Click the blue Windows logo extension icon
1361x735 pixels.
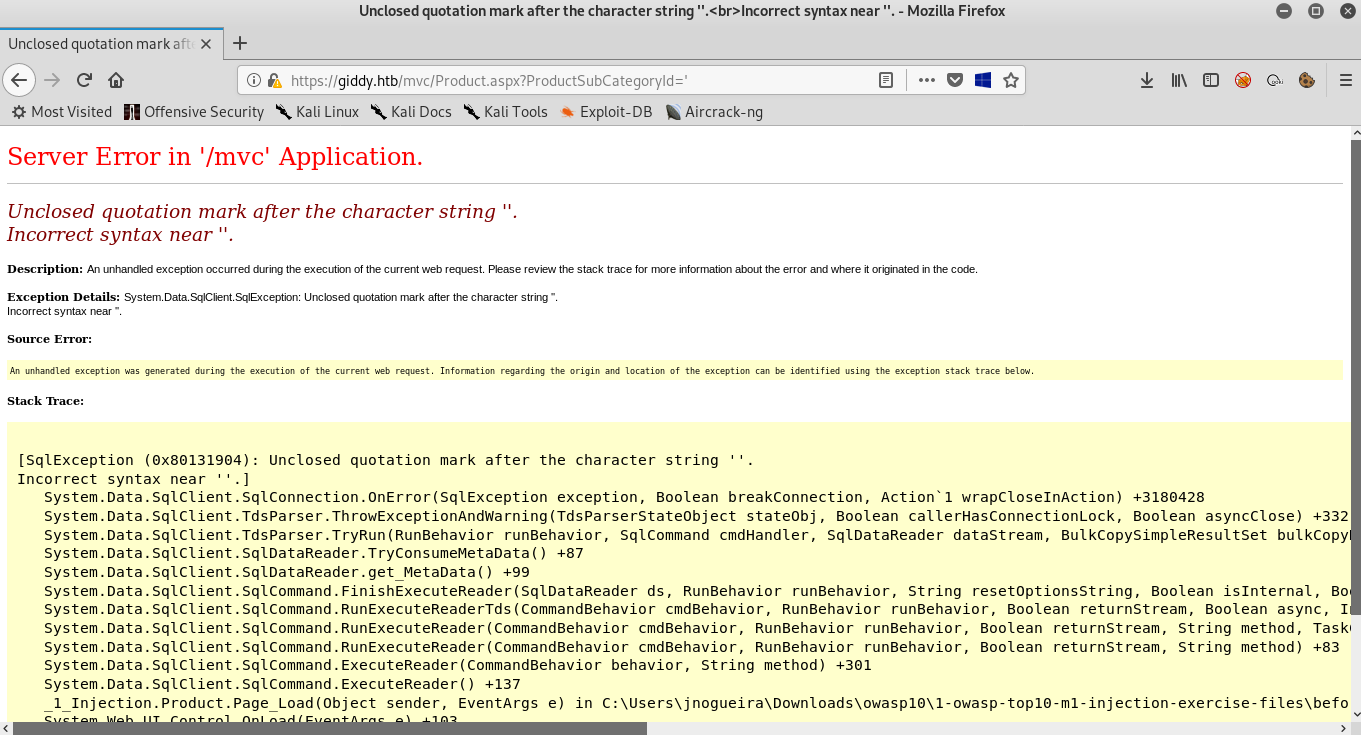pos(982,80)
